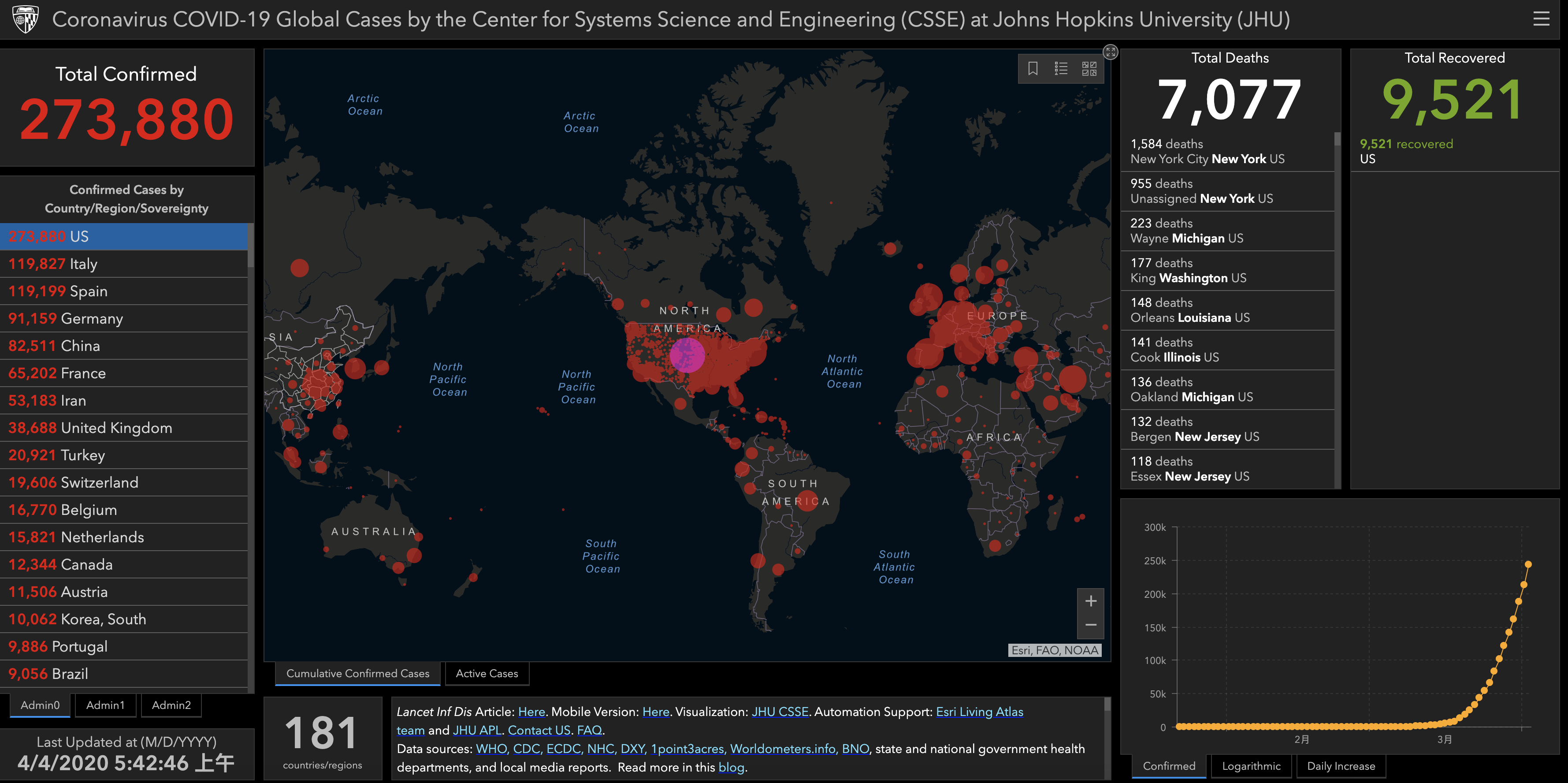Switch to Active Cases map tab
Screen dimensions: 1568x783
click(x=487, y=673)
